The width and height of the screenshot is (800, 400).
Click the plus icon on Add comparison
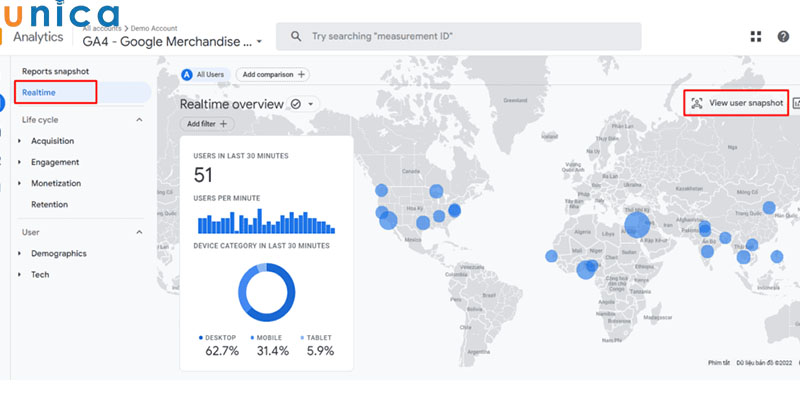pyautogui.click(x=301, y=74)
